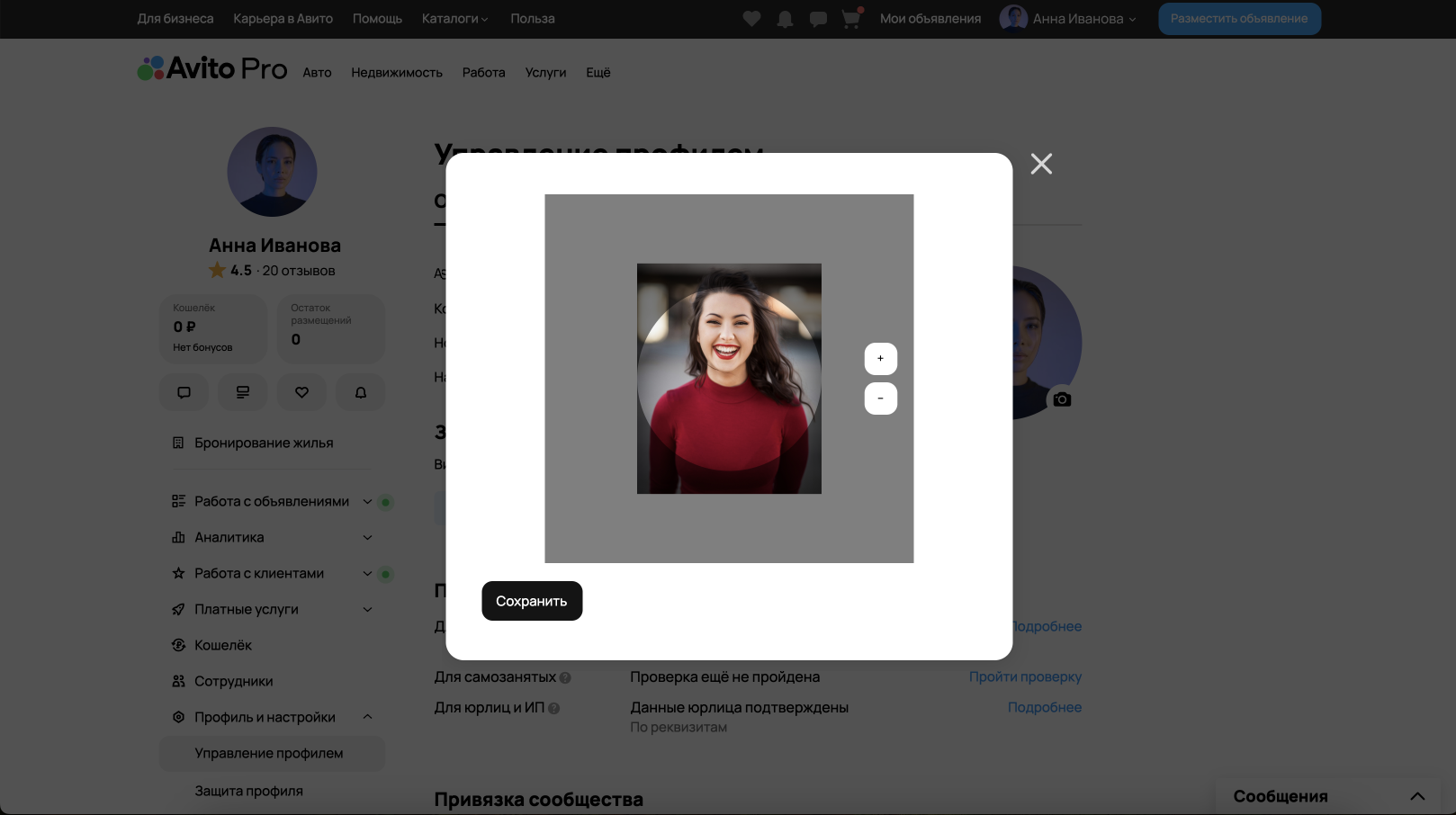Screen dimensions: 1456x815
Task: Select Управление профилем sidebar item
Action: click(x=272, y=753)
